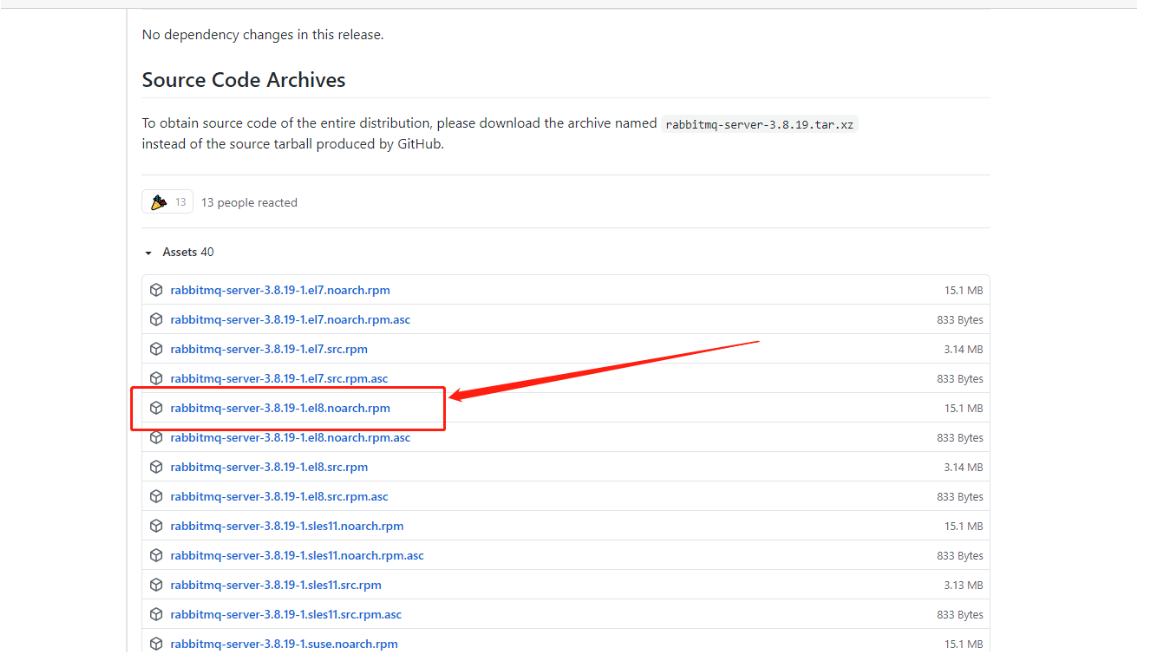1152x665 pixels.
Task: Download rabbitmq-server-3.8.19-1.sles11.src.rpm
Action: pos(276,585)
